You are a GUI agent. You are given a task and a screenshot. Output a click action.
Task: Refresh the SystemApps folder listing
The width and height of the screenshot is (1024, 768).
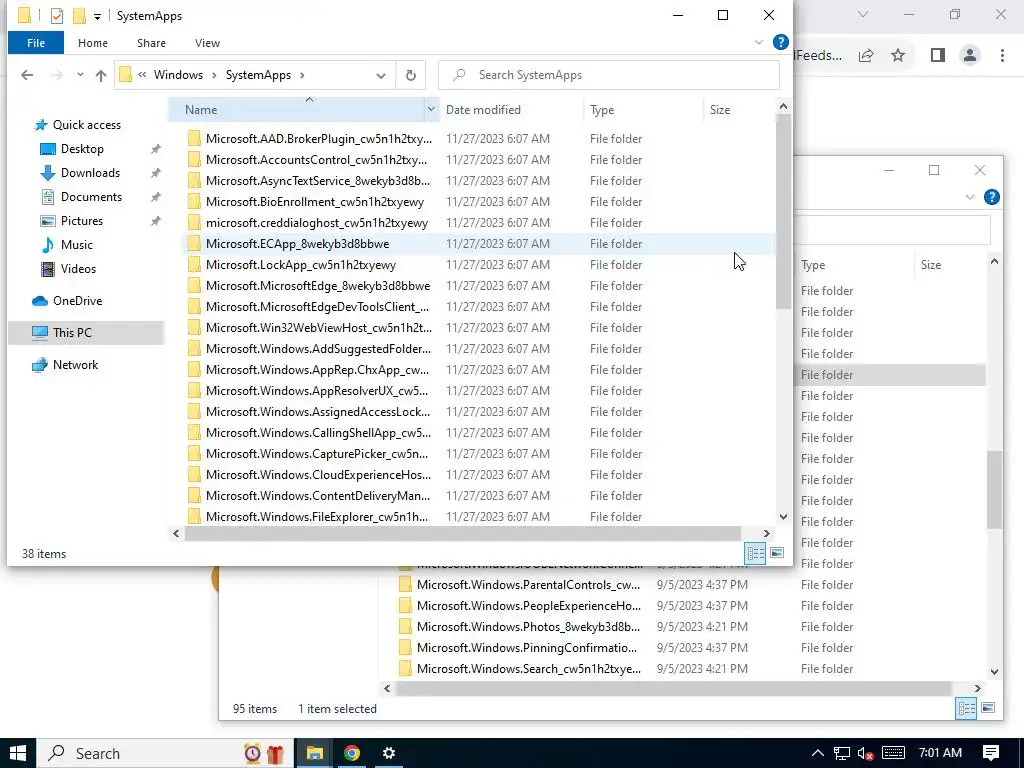coord(411,75)
